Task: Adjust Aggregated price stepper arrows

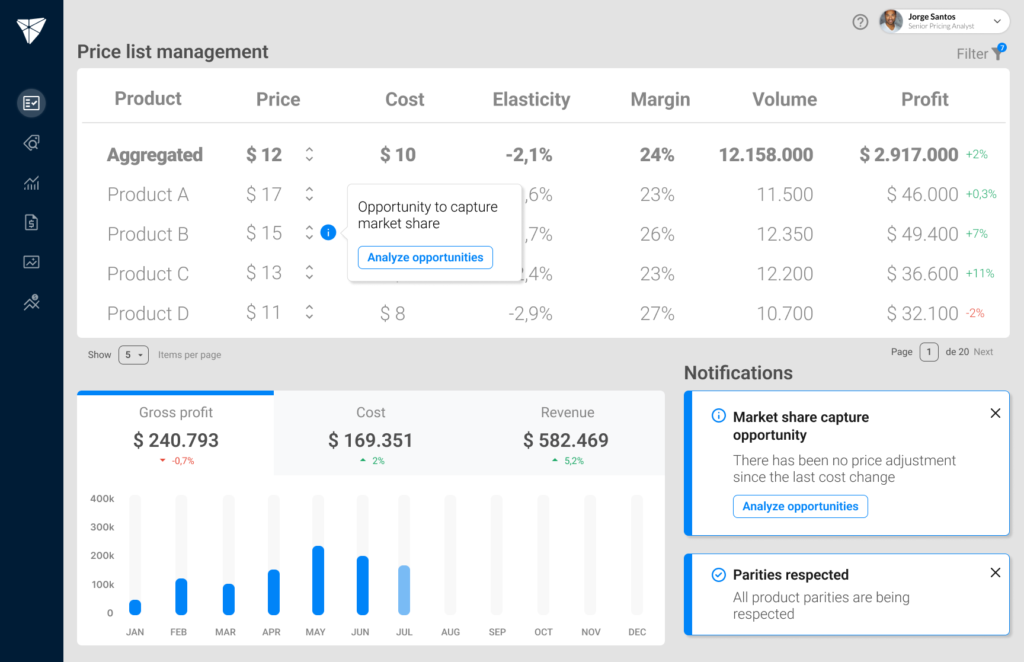Action: pyautogui.click(x=309, y=154)
